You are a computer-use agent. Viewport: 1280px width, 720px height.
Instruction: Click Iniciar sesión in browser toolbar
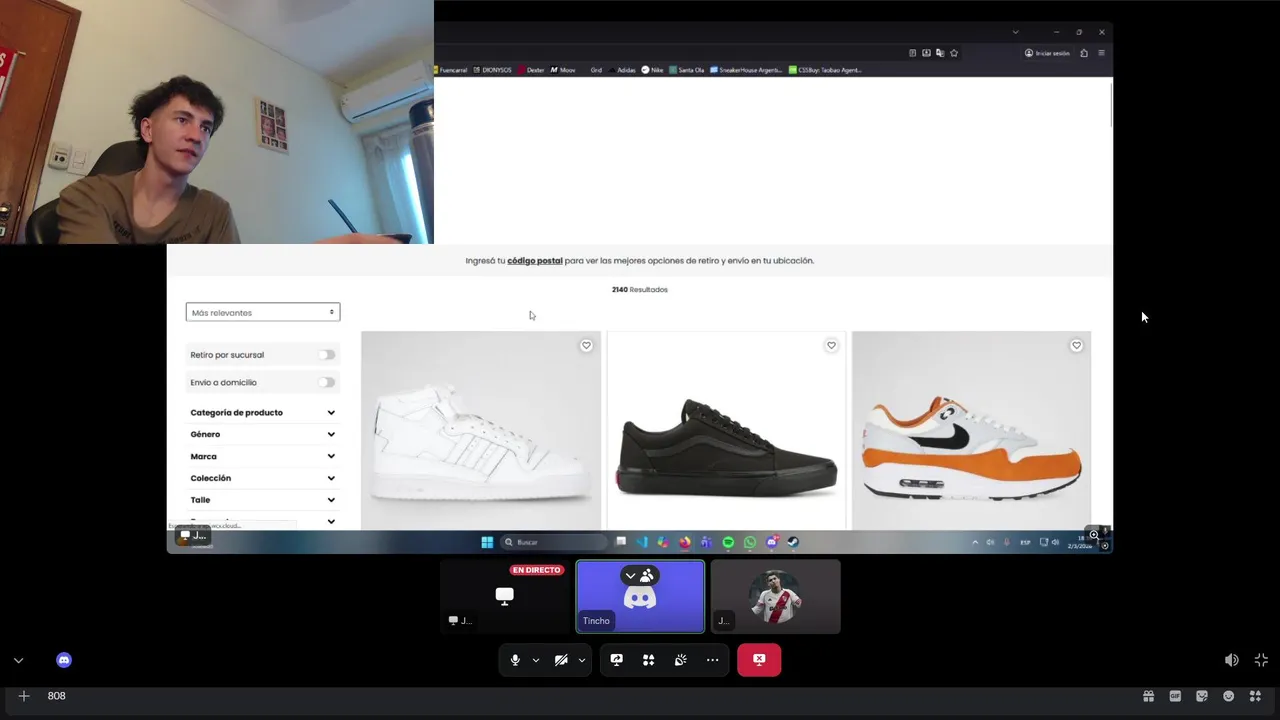(1047, 53)
